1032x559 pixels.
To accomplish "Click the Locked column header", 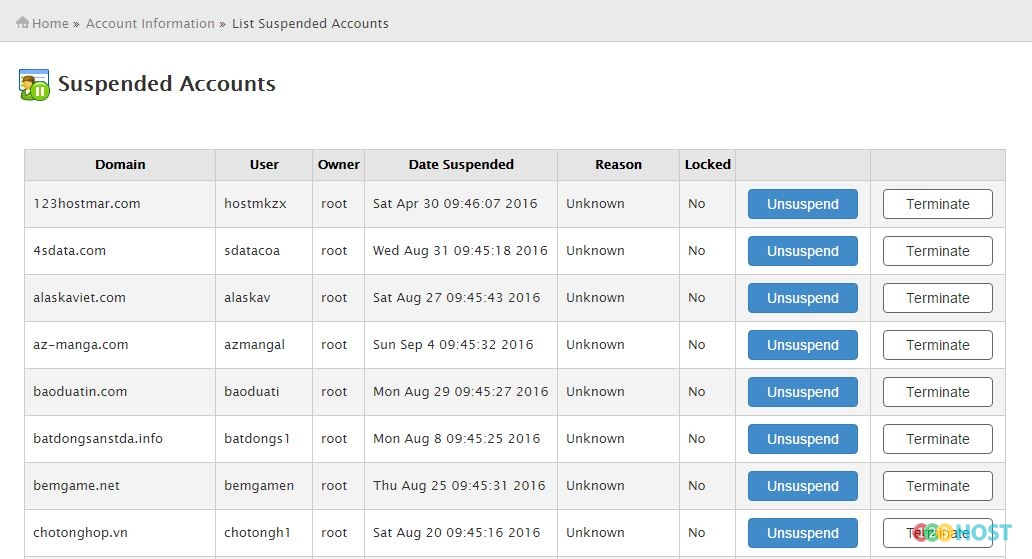I will pos(708,165).
